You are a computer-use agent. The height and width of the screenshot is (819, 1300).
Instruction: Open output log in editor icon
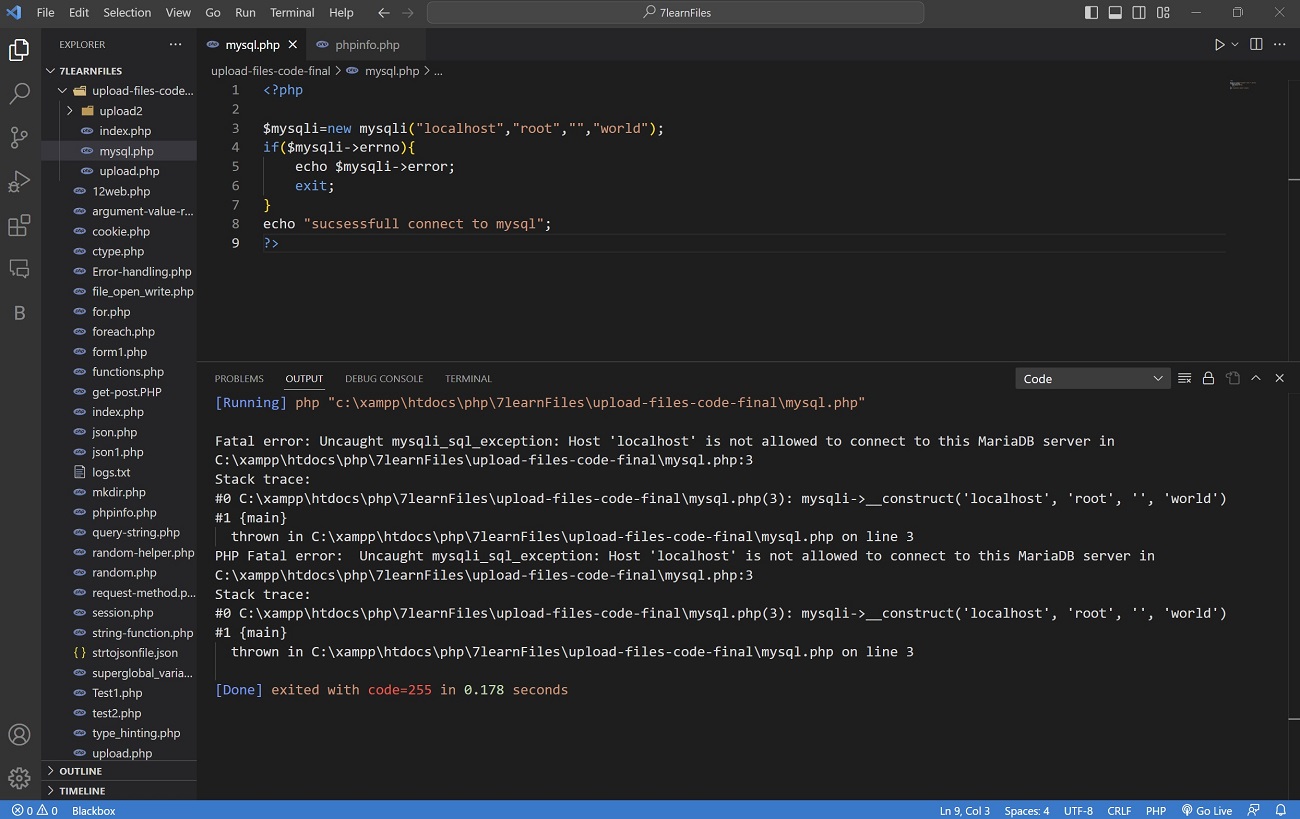tap(1232, 379)
